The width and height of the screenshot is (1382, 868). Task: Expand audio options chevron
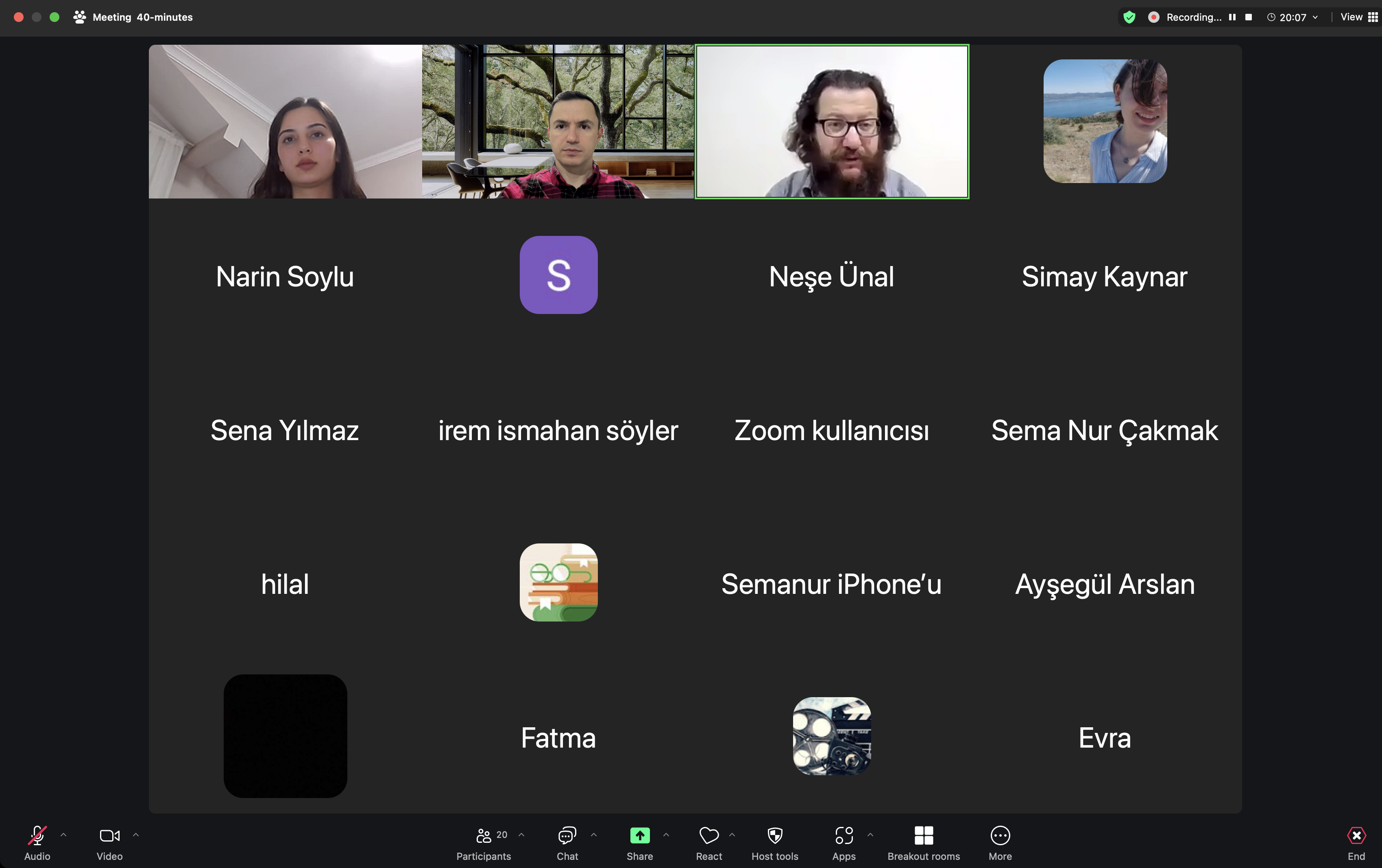(x=64, y=835)
